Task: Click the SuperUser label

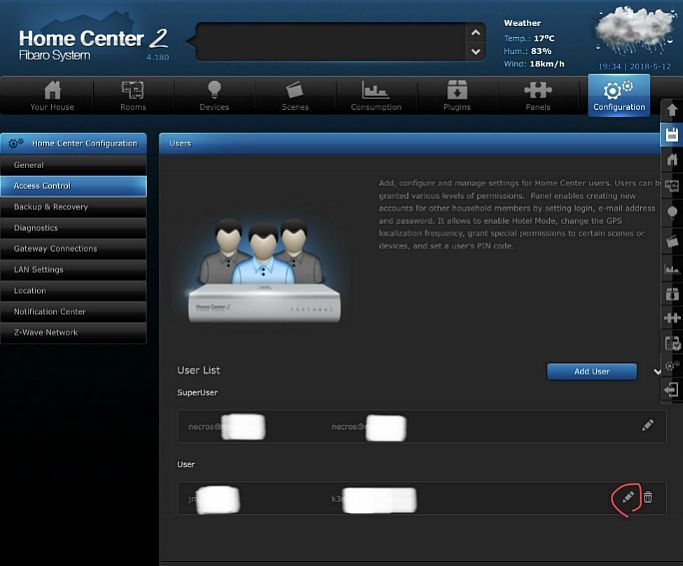Action: tap(197, 393)
